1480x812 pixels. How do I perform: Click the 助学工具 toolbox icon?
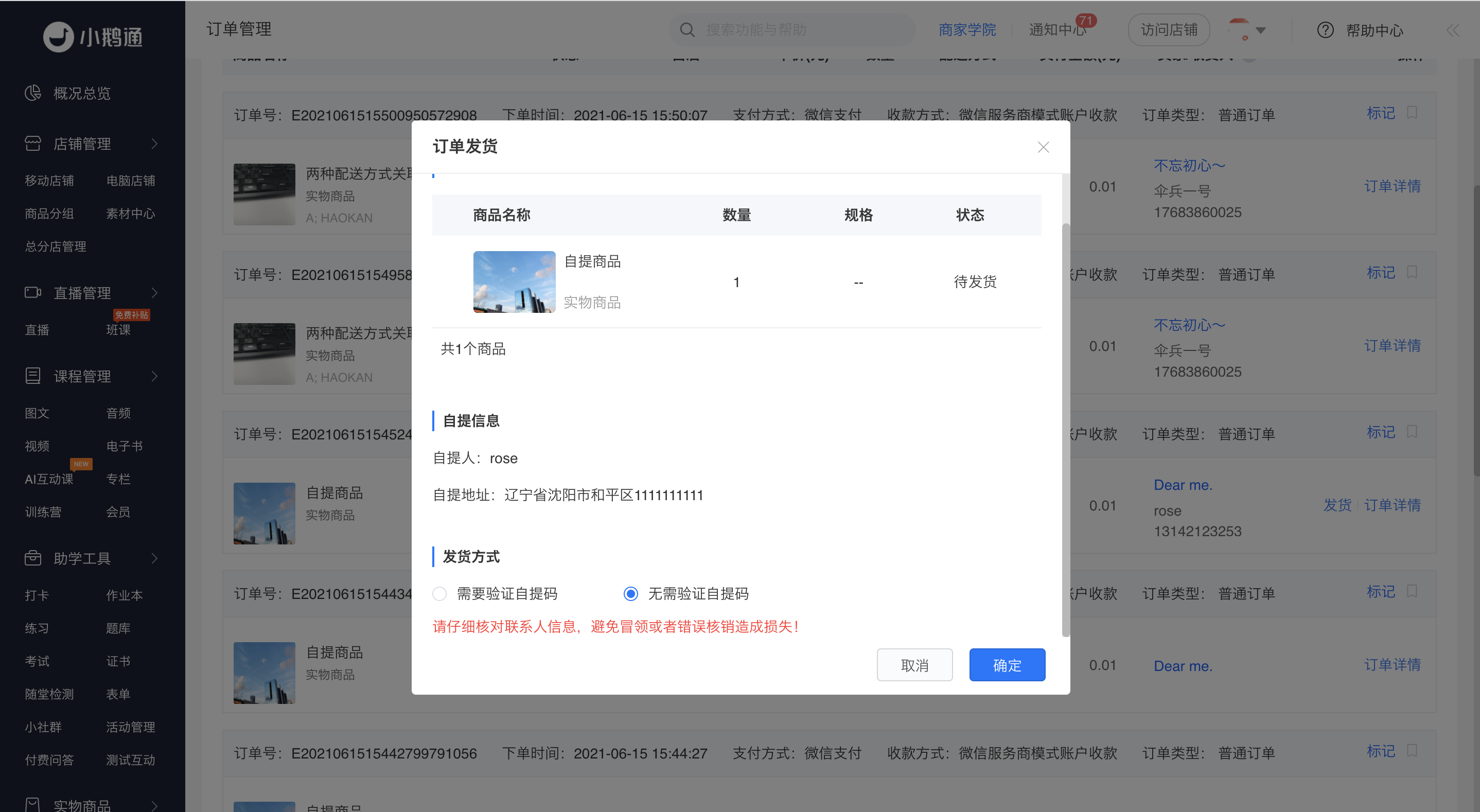[33, 557]
